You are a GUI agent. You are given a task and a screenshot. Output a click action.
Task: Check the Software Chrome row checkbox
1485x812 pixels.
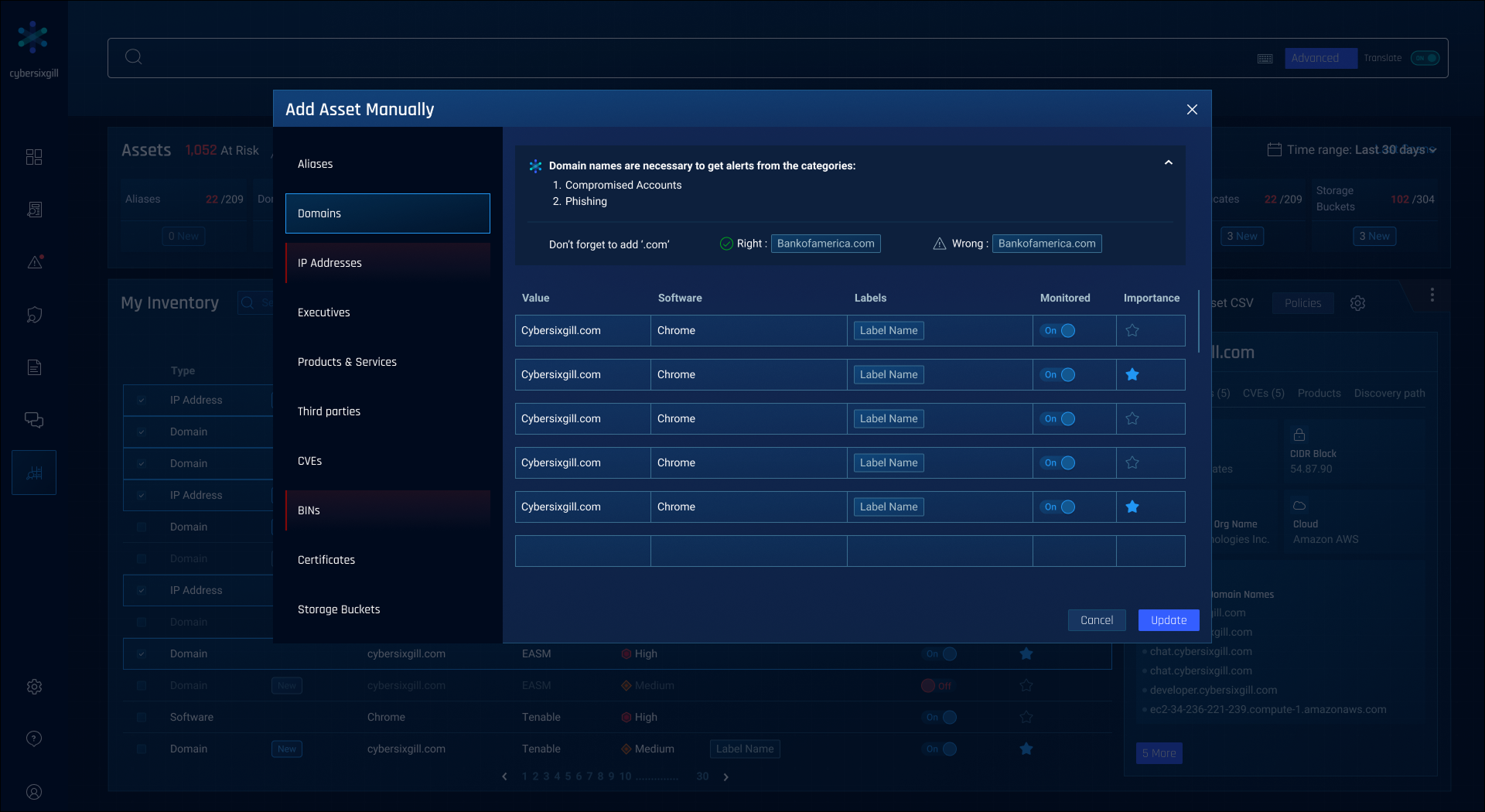(142, 717)
